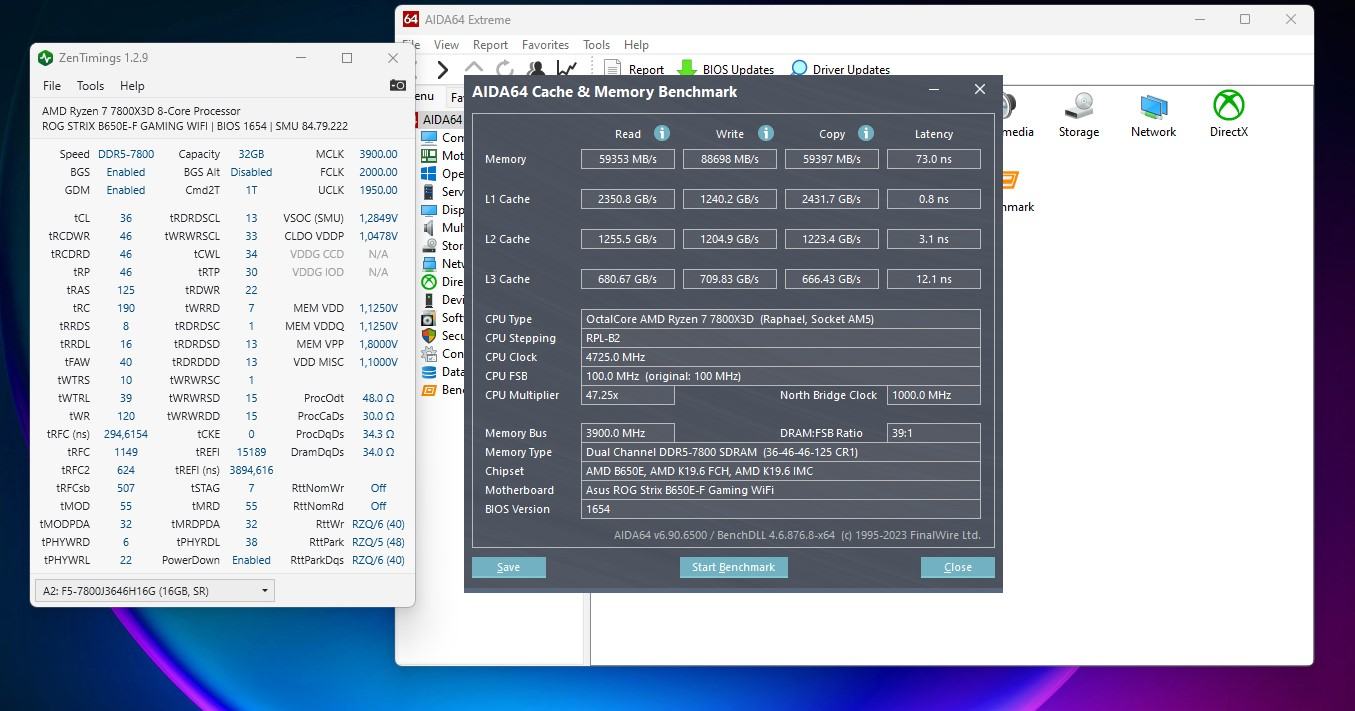The height and width of the screenshot is (711, 1355).
Task: Click the tRFC (ns) value 294,6154
Action: 126,434
